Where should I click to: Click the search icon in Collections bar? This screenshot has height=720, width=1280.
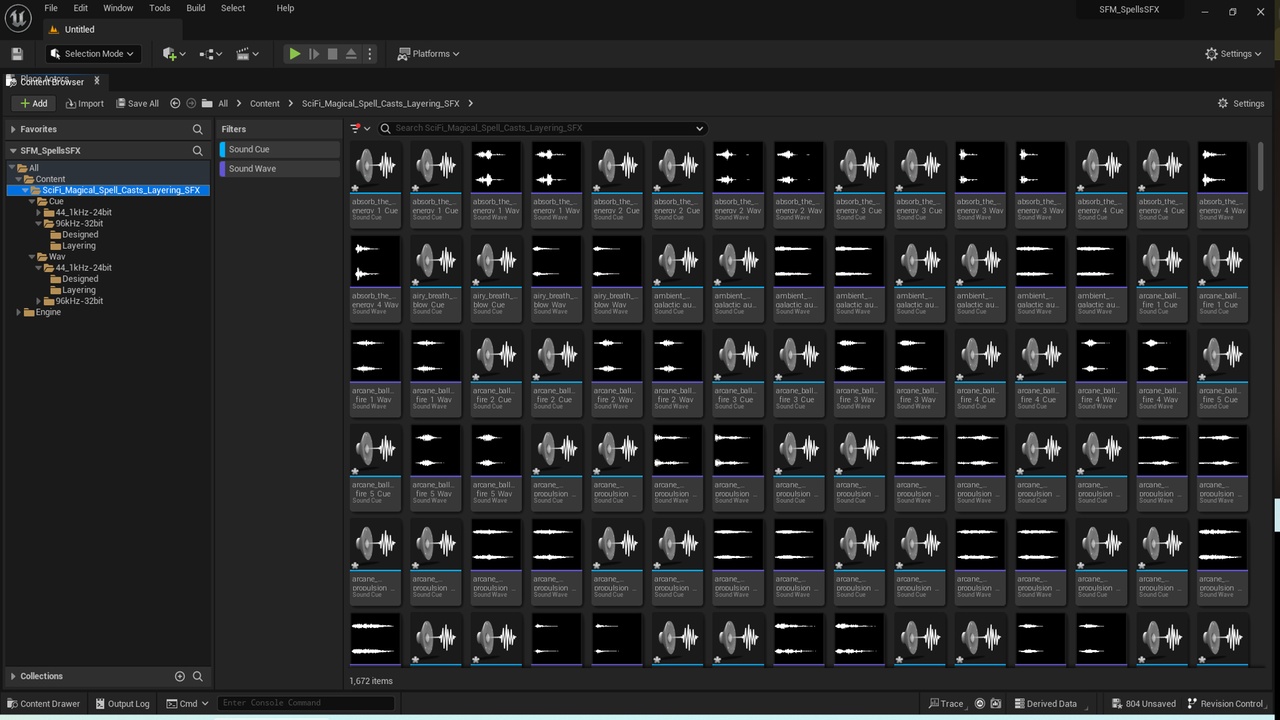[x=198, y=676]
